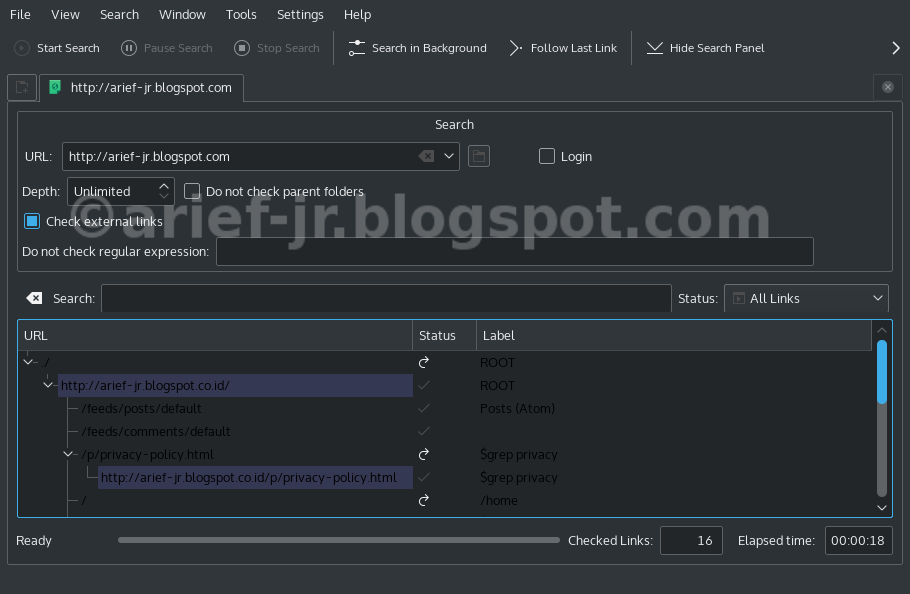Open the Help menu
The height and width of the screenshot is (594, 910).
(358, 15)
